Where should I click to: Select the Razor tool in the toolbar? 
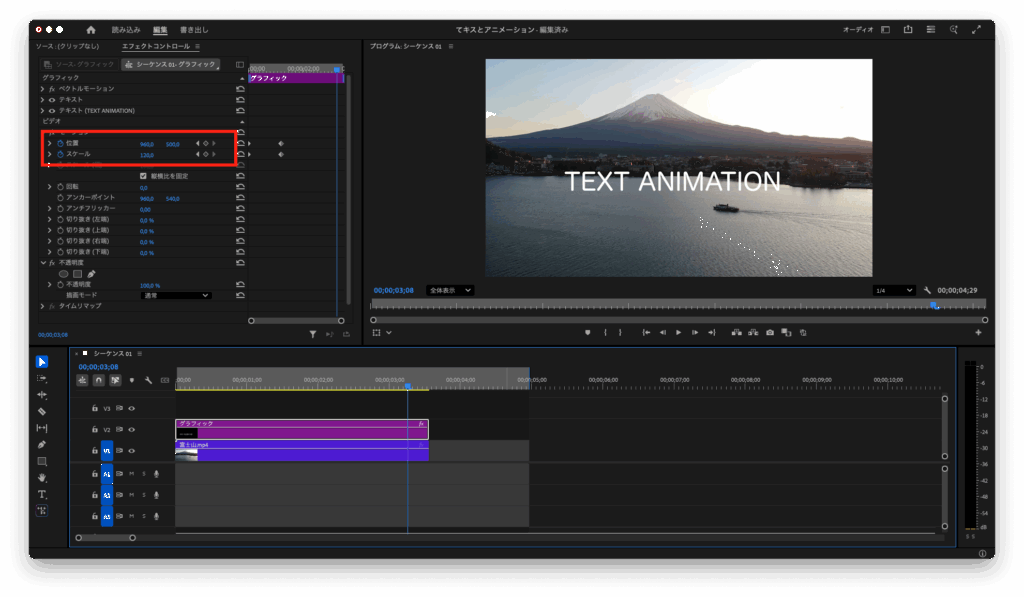coord(42,411)
